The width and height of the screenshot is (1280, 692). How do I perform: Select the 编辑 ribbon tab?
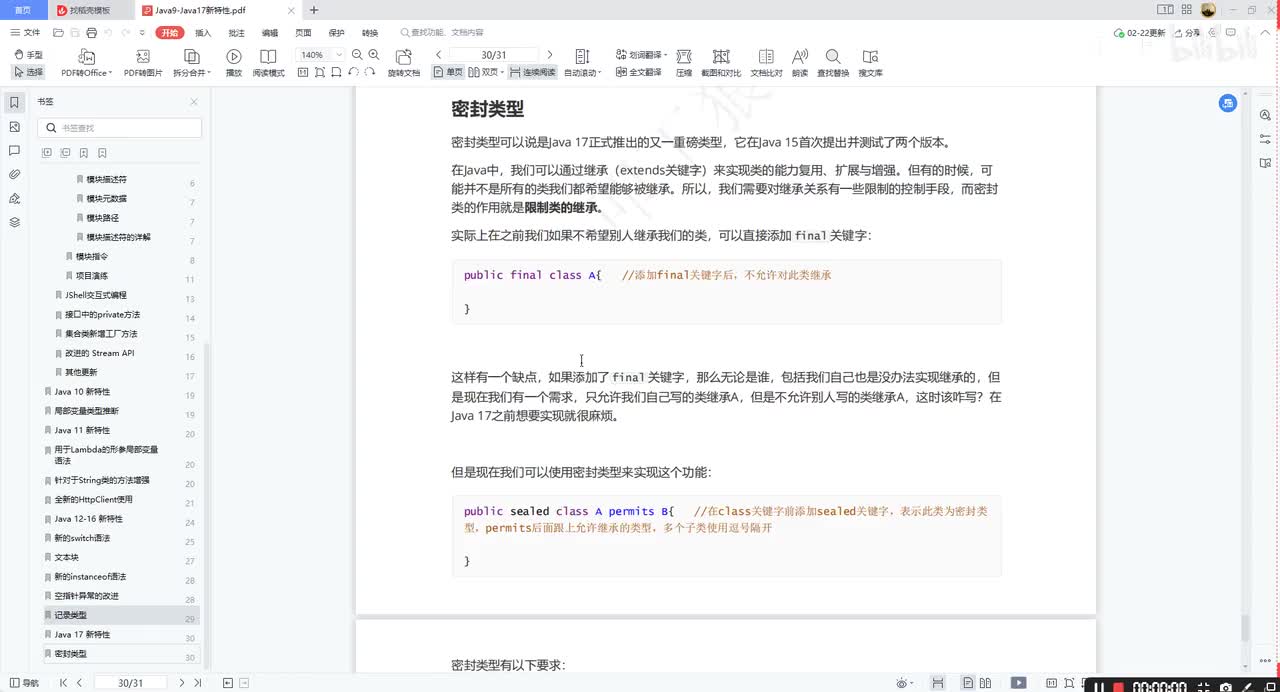point(270,32)
